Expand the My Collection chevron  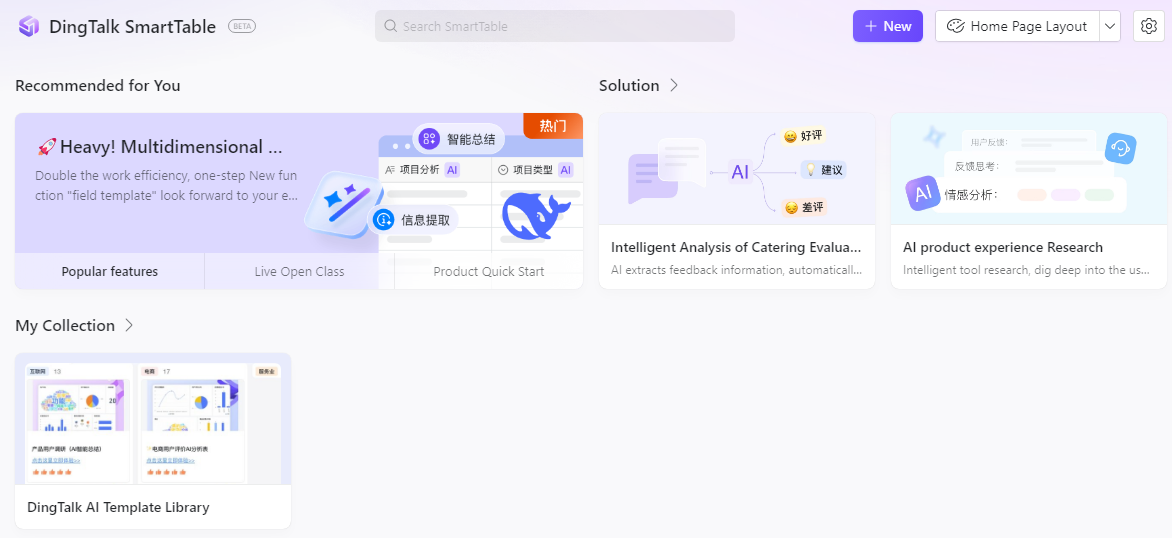pyautogui.click(x=129, y=325)
